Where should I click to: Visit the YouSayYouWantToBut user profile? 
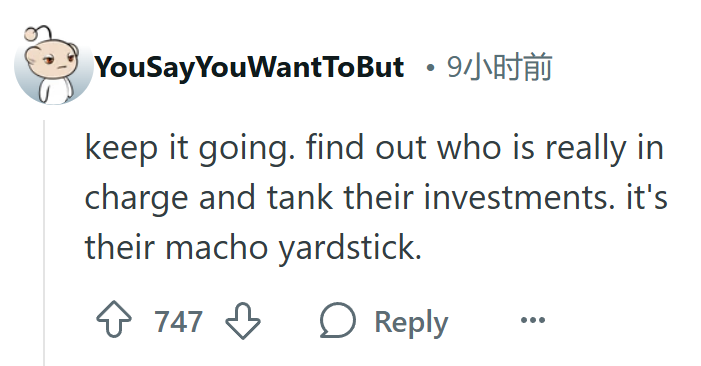click(249, 68)
